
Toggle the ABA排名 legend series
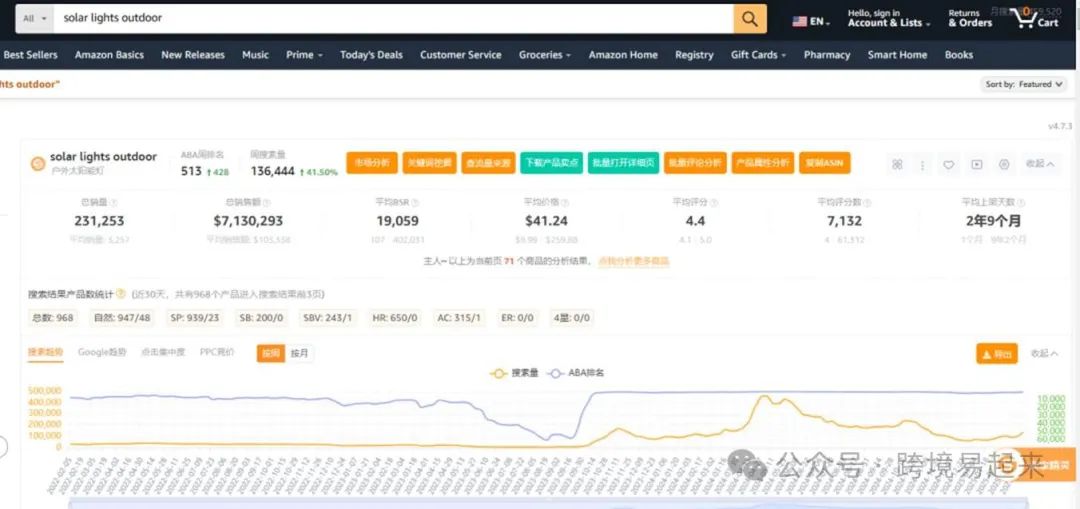pyautogui.click(x=576, y=373)
